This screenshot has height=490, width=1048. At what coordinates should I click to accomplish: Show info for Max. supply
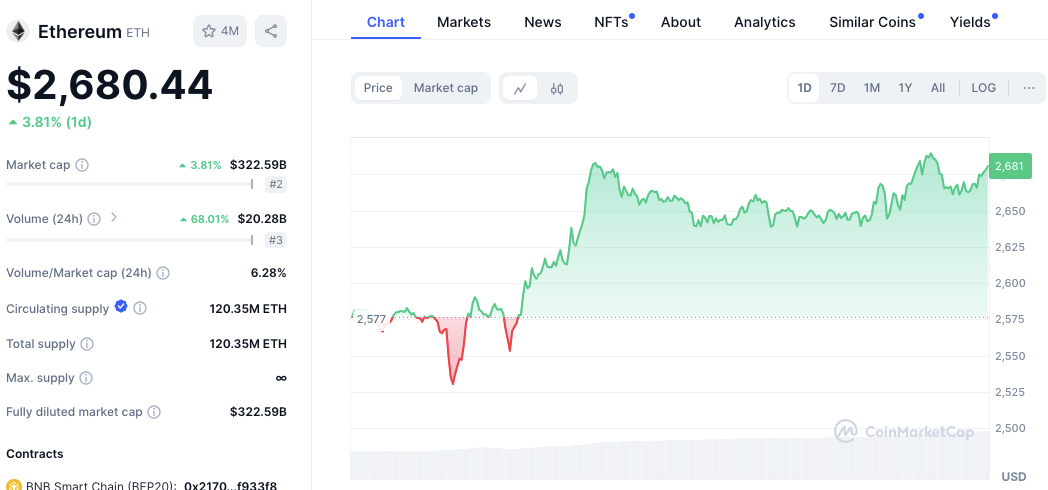[x=86, y=378]
